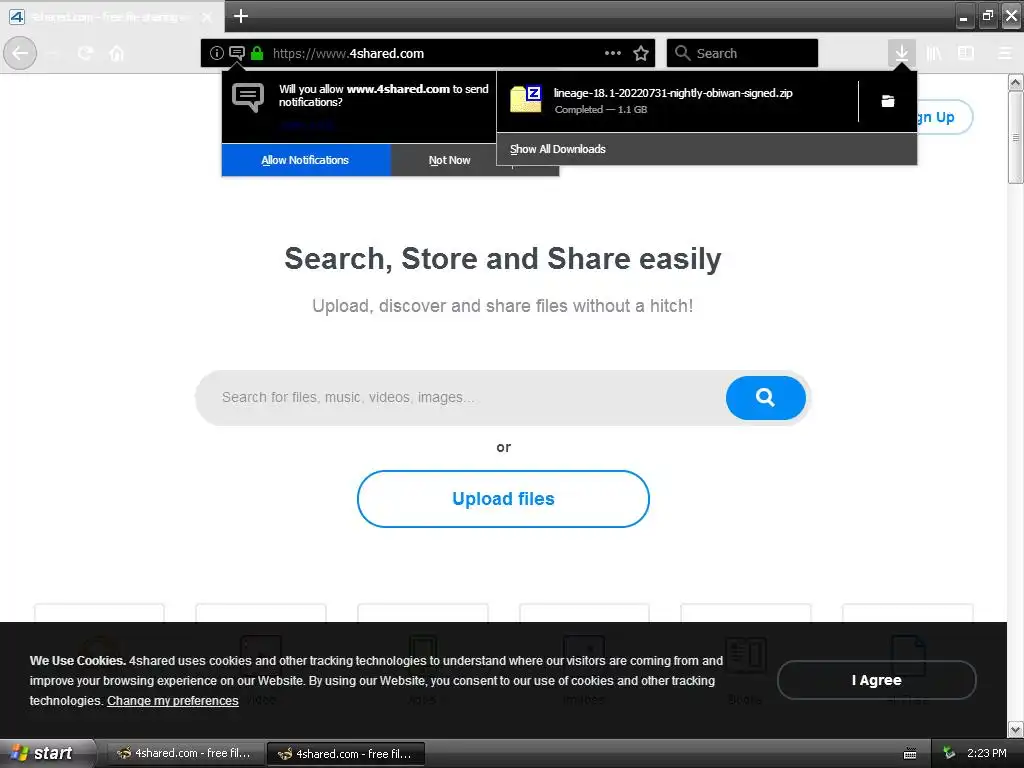Click the browser Search box
Viewport: 1024px width, 768px height.
tap(743, 53)
